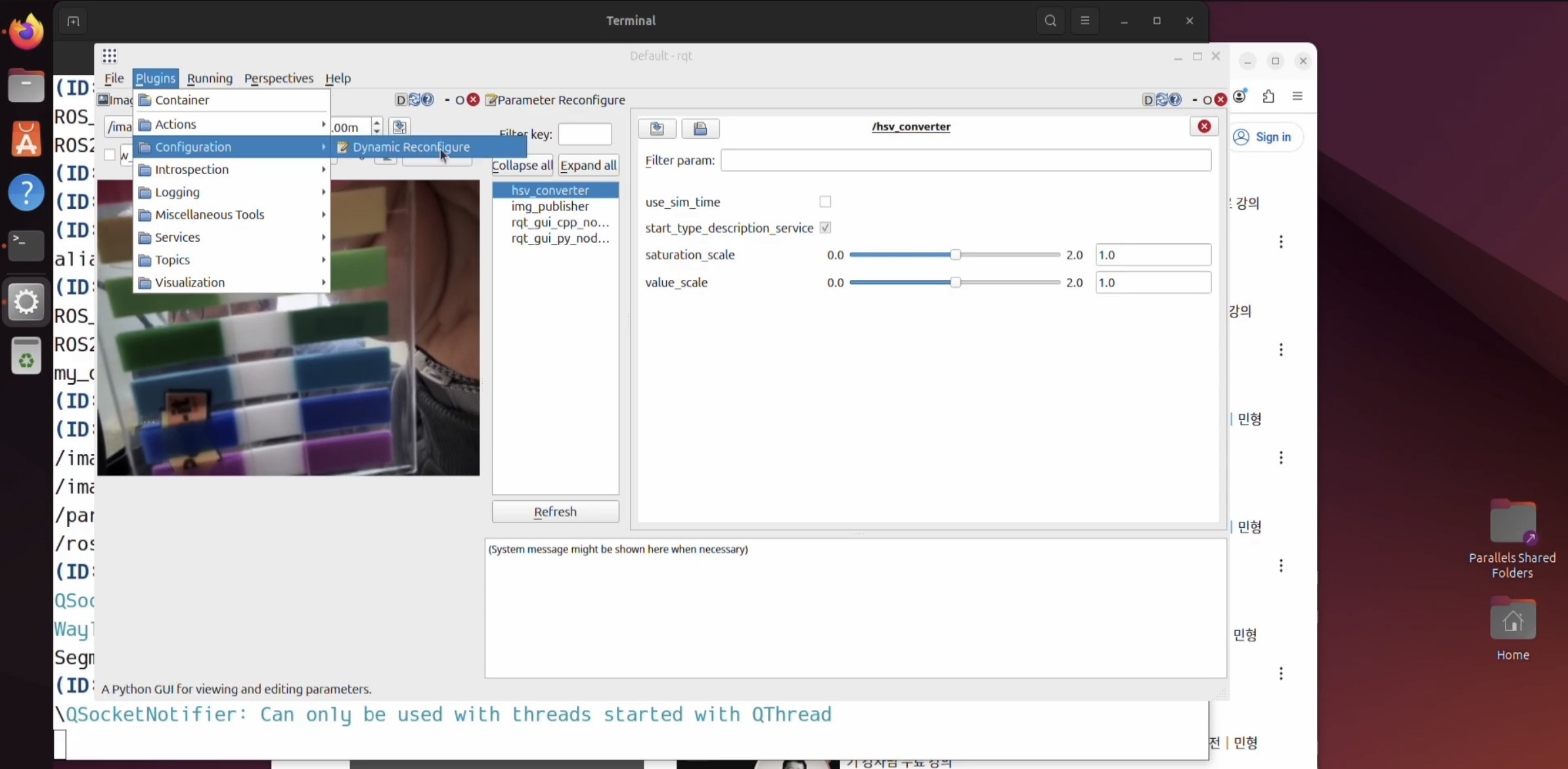Enable the use_sim_time checkbox
This screenshot has height=769, width=1568.
(825, 202)
